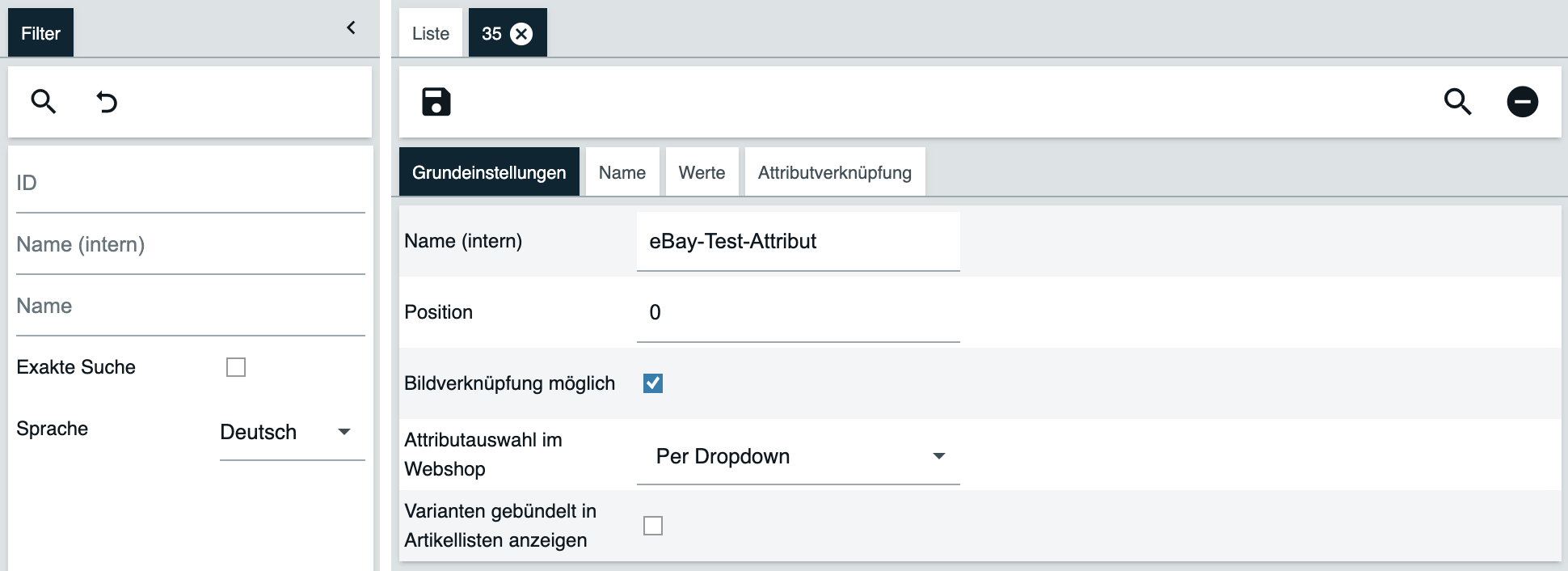
Task: Click the filter search magnifier icon
Action: (44, 102)
